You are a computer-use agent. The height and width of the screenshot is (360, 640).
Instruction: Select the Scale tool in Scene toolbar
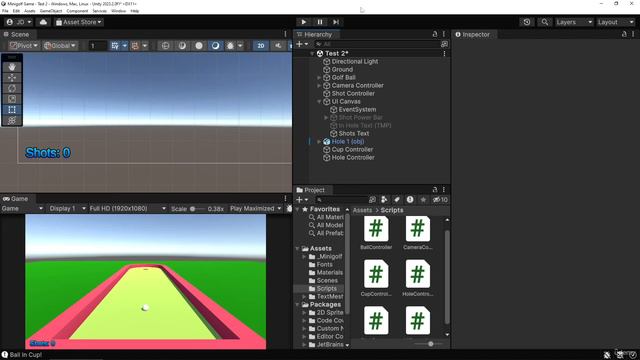click(x=12, y=99)
